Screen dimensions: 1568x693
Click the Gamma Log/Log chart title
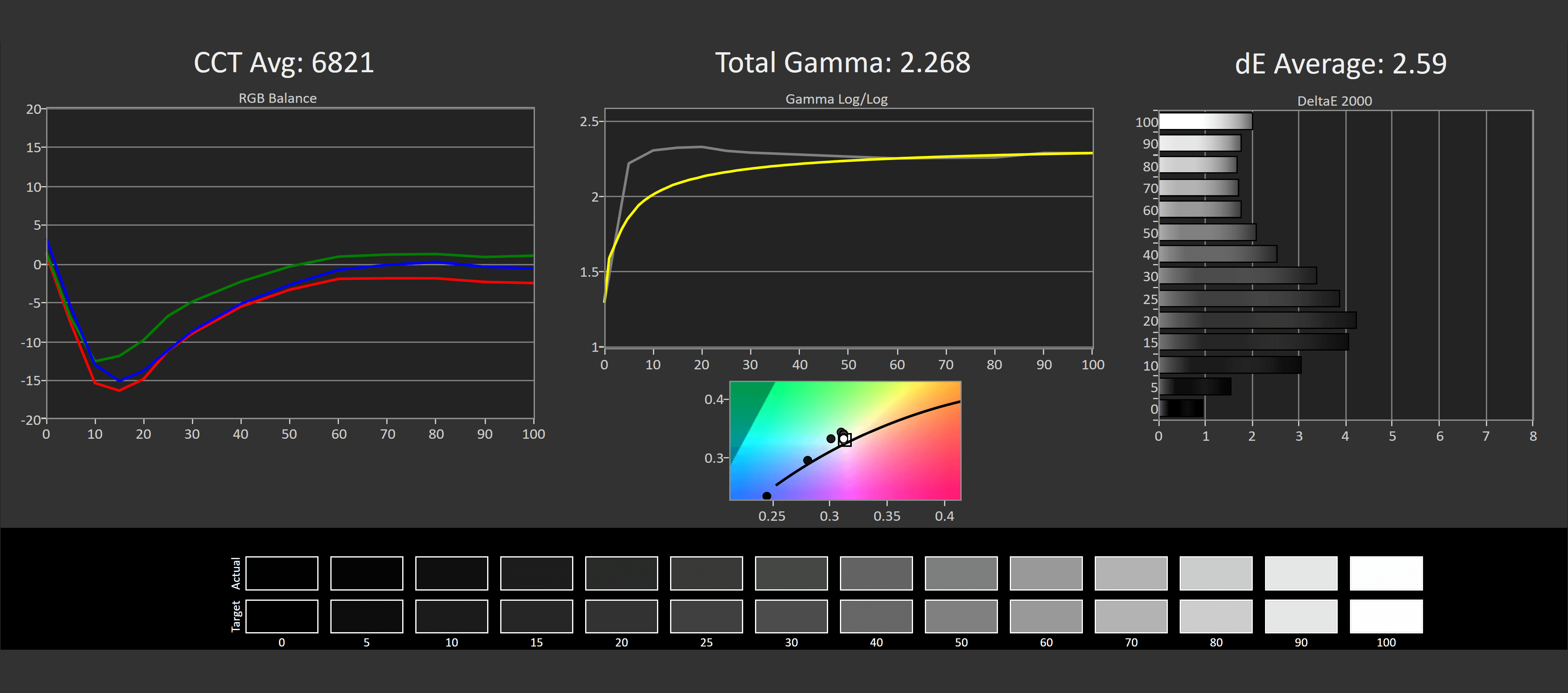pyautogui.click(x=836, y=99)
